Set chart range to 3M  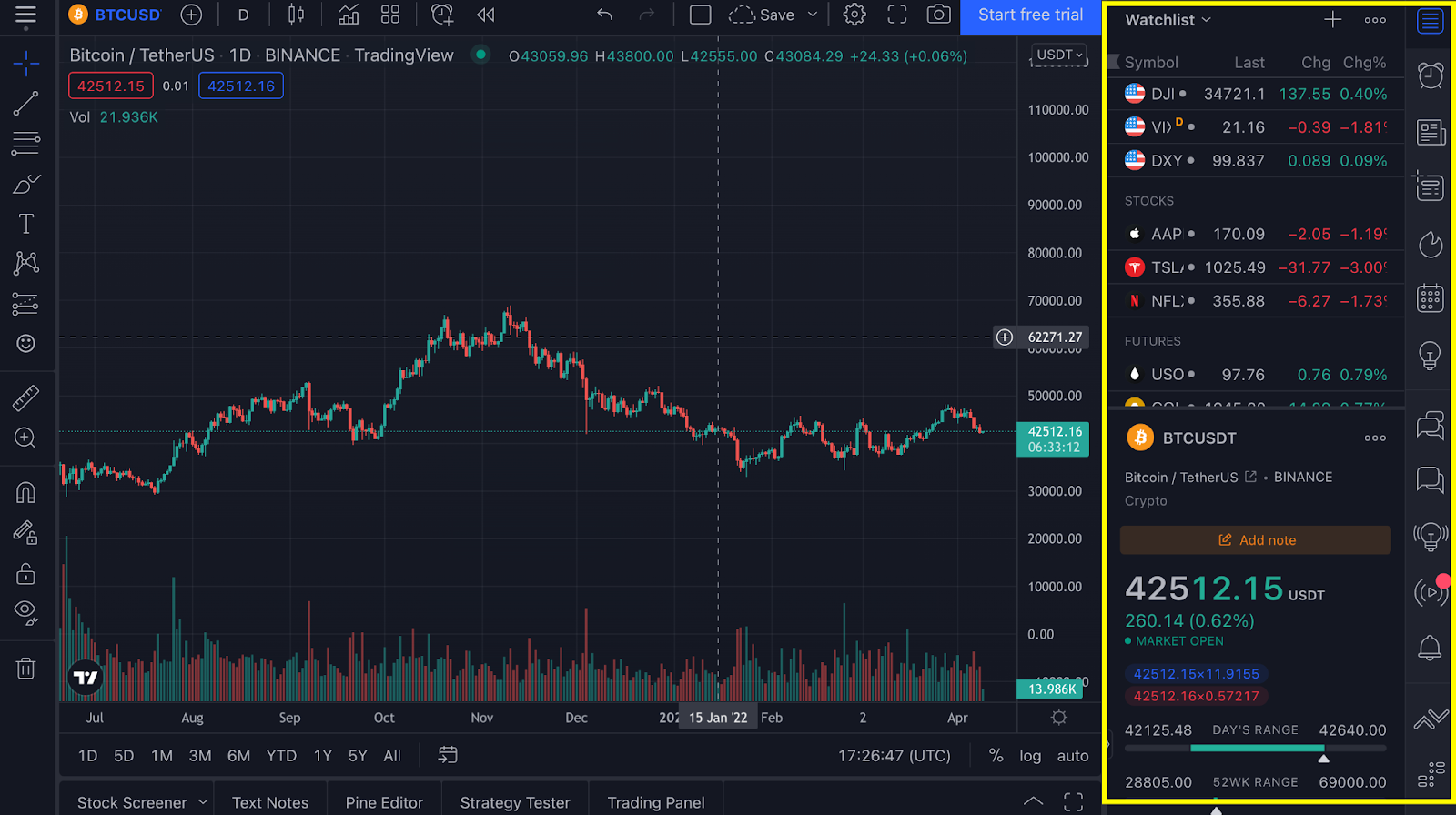tap(200, 756)
